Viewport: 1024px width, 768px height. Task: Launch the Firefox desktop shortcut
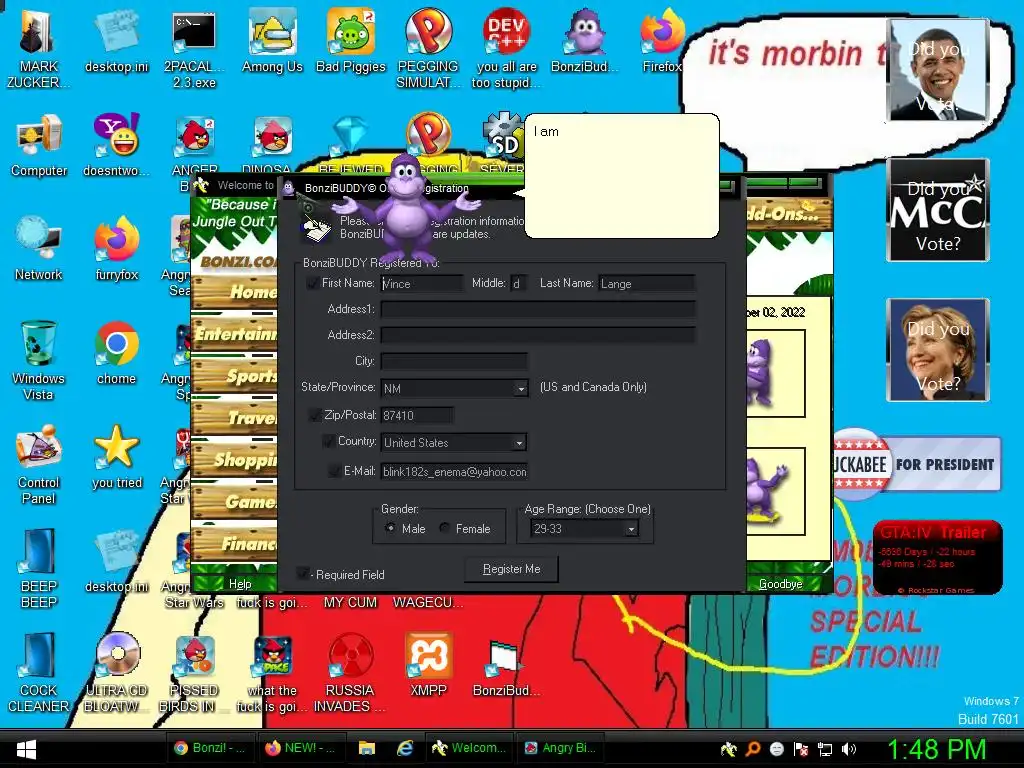(x=662, y=41)
